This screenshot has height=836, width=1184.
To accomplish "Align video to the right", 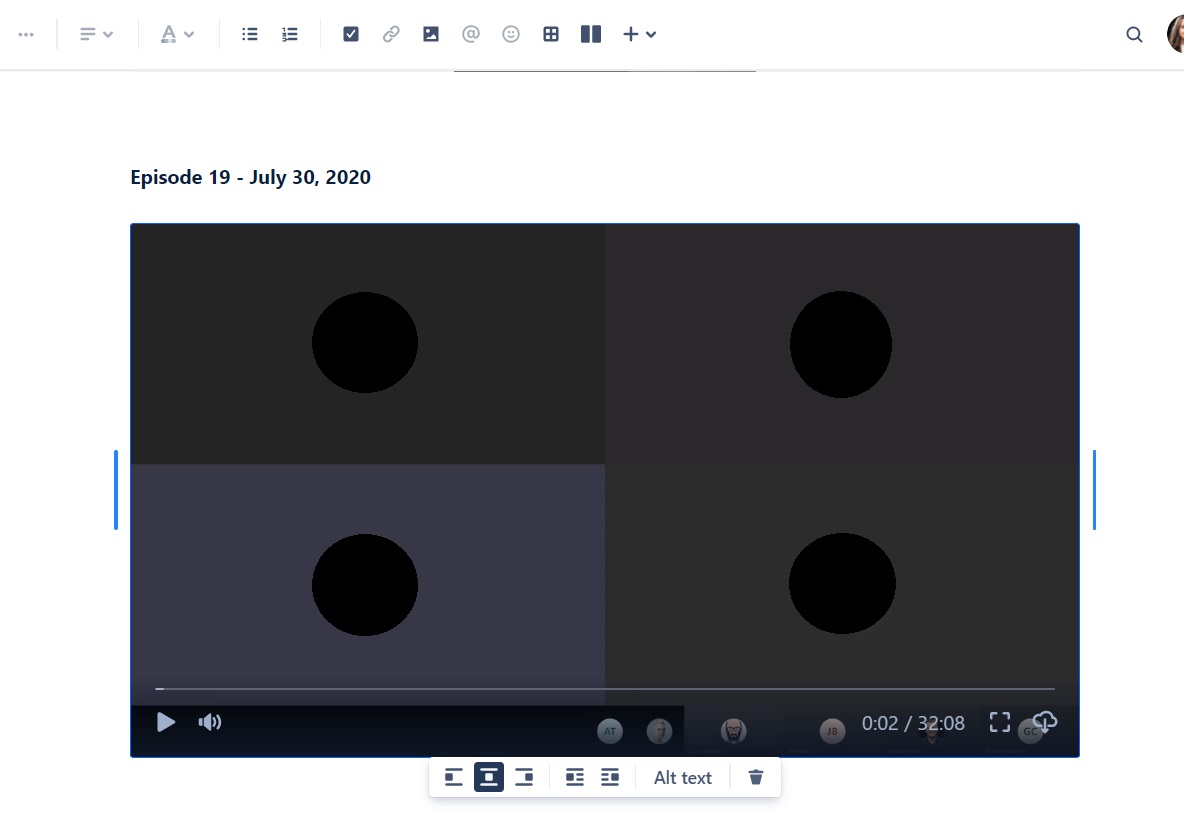I will [524, 777].
